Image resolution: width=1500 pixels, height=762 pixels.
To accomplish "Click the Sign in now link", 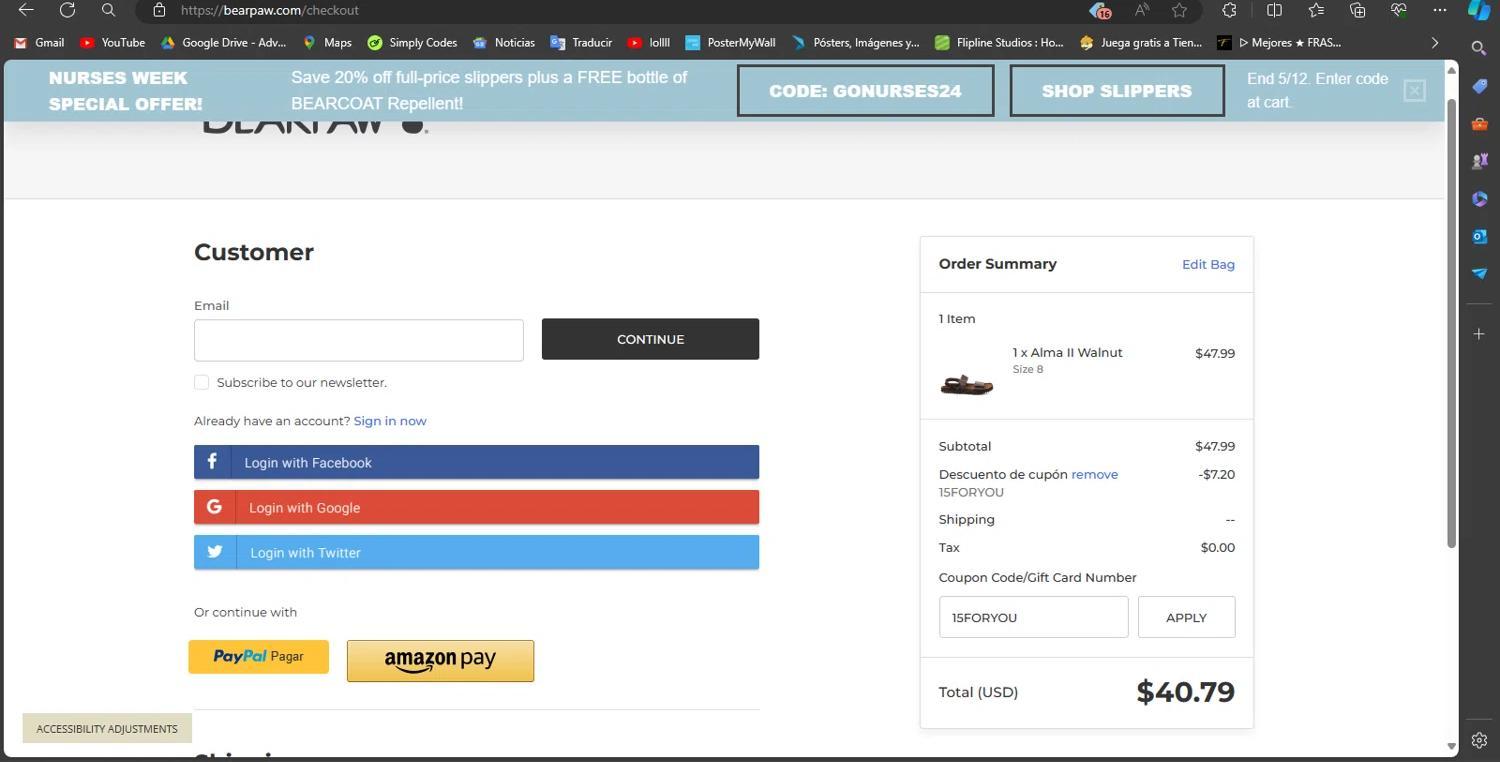I will point(390,421).
